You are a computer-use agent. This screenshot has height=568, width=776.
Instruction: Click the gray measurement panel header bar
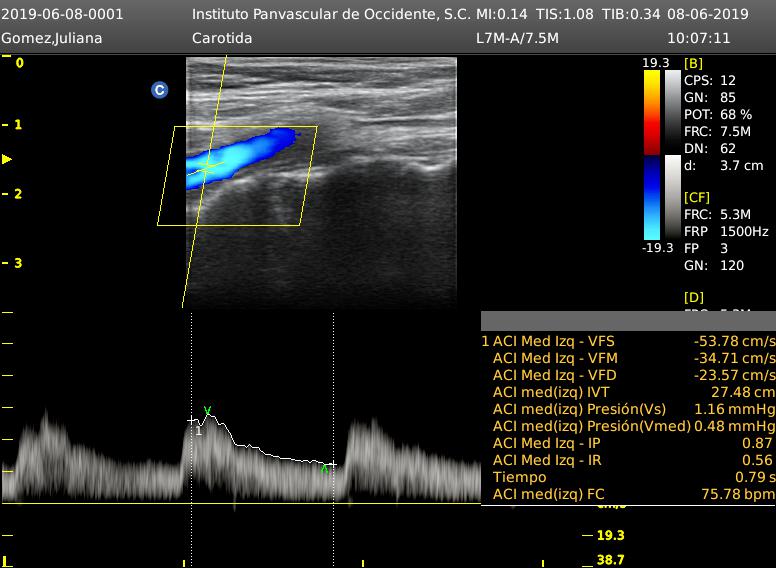(x=628, y=321)
